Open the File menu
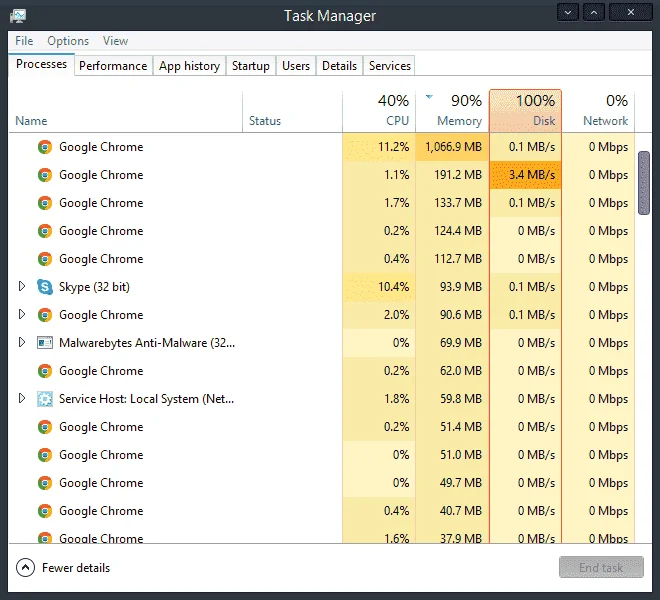 [24, 41]
